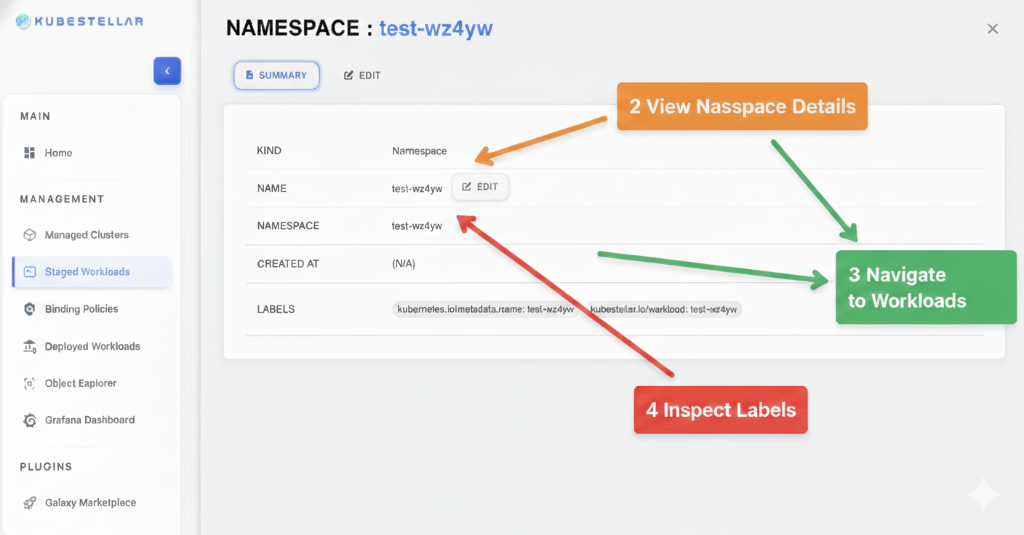Click the Binding Policies shield icon
Viewport: 1024px width, 535px height.
point(29,309)
